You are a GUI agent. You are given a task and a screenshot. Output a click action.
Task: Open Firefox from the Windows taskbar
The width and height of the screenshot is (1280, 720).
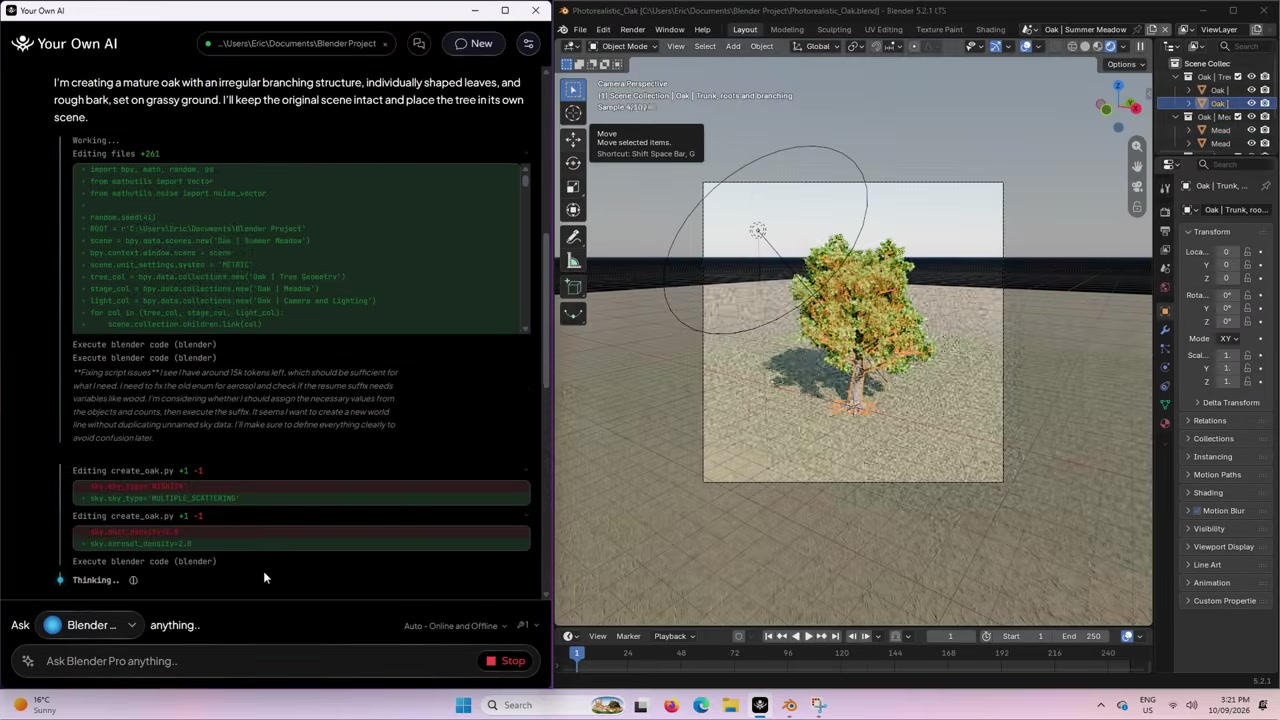(670, 705)
